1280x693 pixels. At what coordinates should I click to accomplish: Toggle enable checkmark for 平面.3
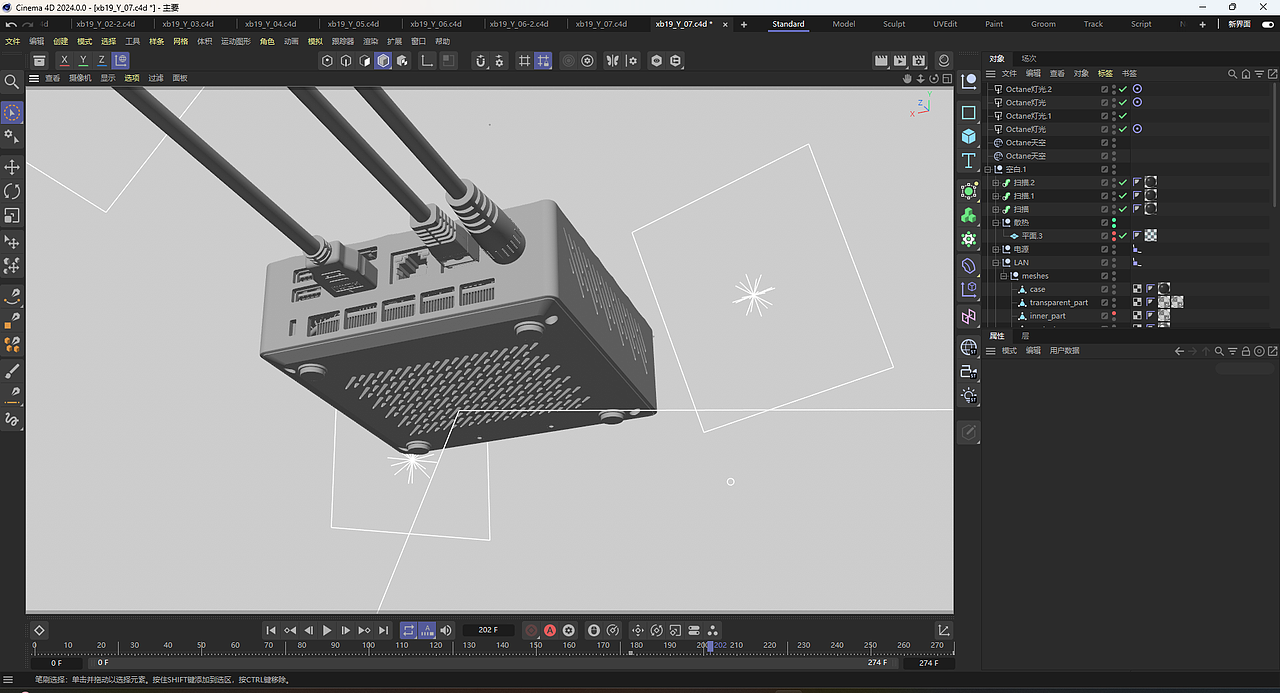point(1123,236)
